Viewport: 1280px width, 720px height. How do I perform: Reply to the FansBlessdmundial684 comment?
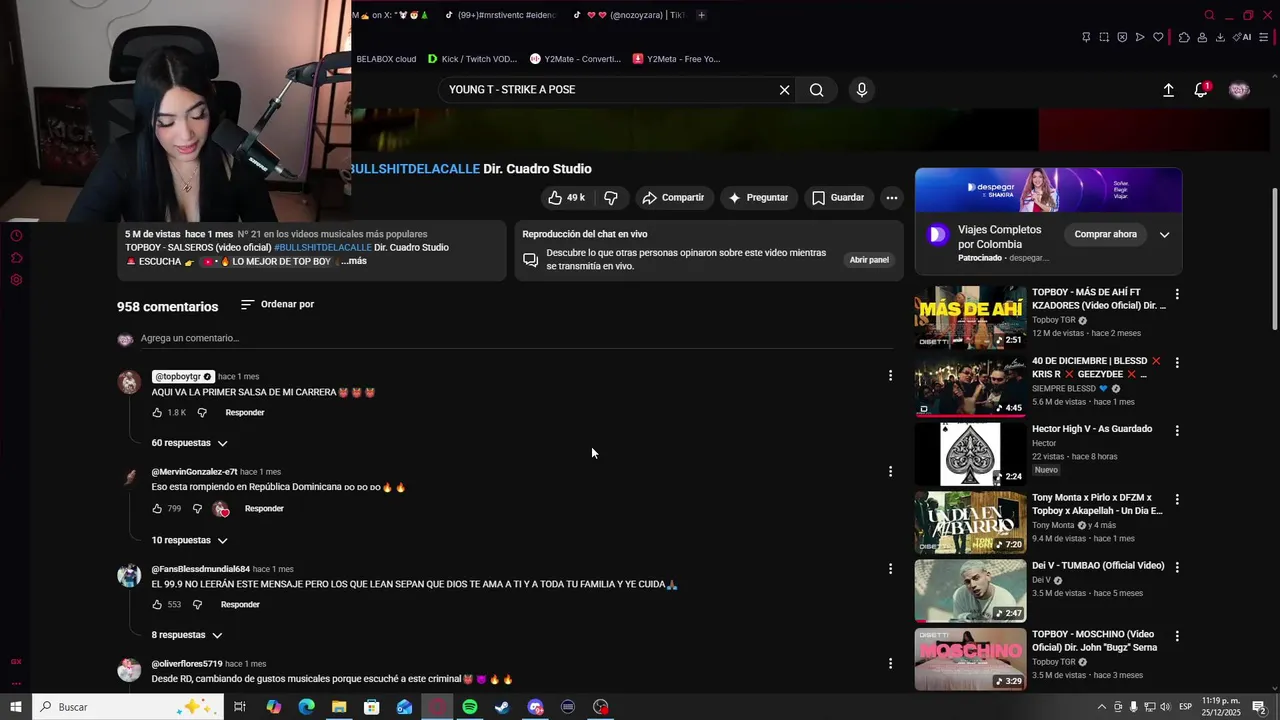240,605
